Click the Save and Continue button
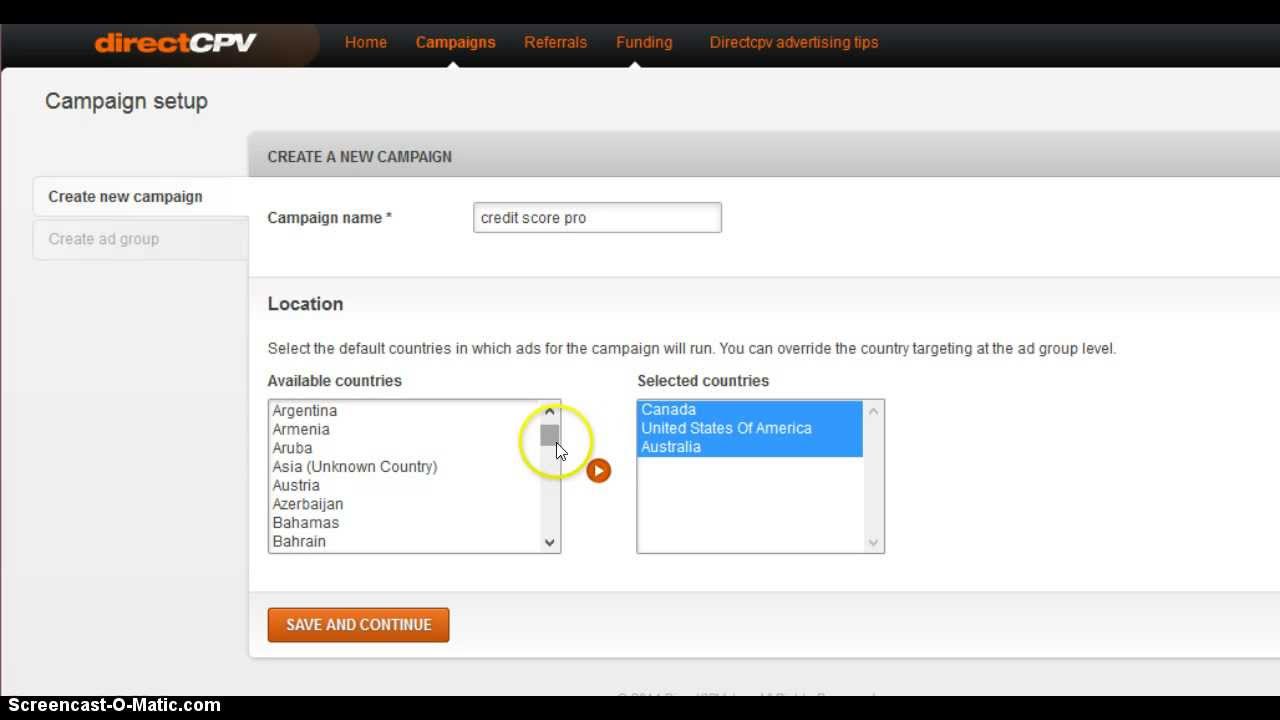This screenshot has height=720, width=1280. click(x=358, y=624)
